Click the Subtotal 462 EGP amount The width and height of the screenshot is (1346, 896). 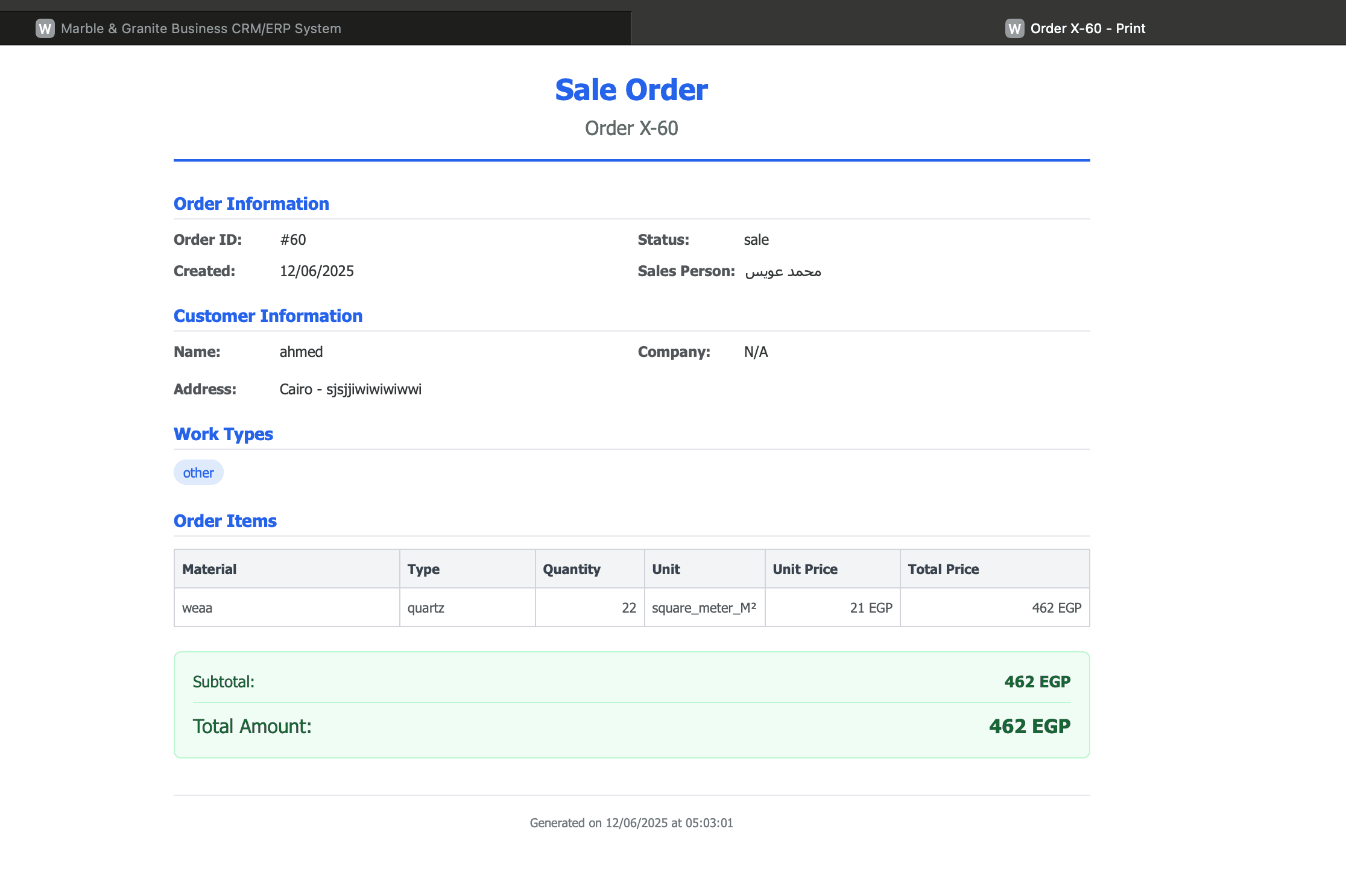[1037, 682]
